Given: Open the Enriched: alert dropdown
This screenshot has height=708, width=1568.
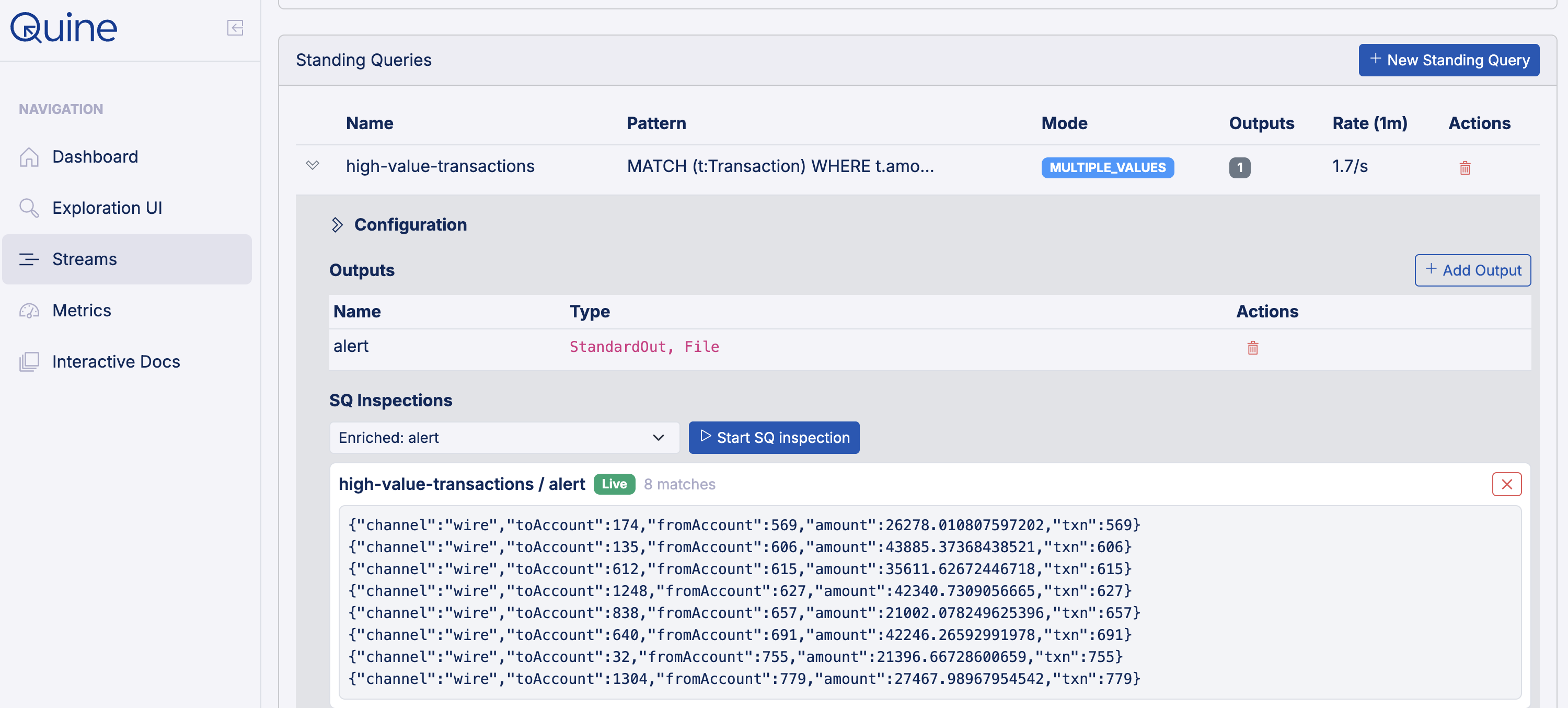Looking at the screenshot, I should 504,438.
